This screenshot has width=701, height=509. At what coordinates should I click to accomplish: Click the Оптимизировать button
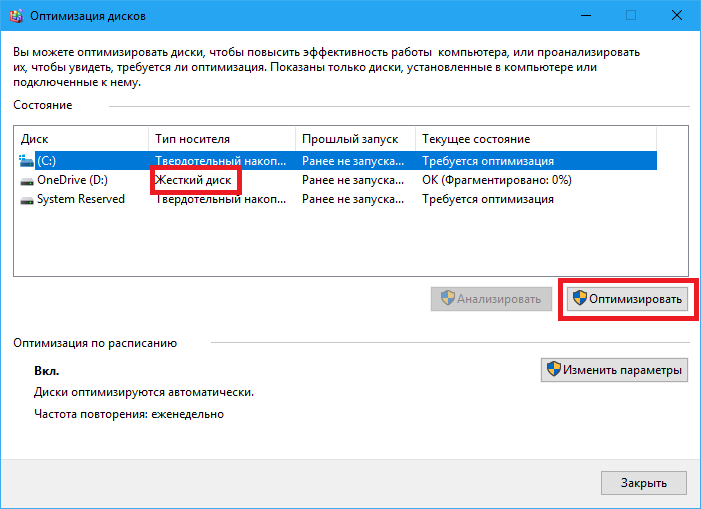[x=627, y=299]
